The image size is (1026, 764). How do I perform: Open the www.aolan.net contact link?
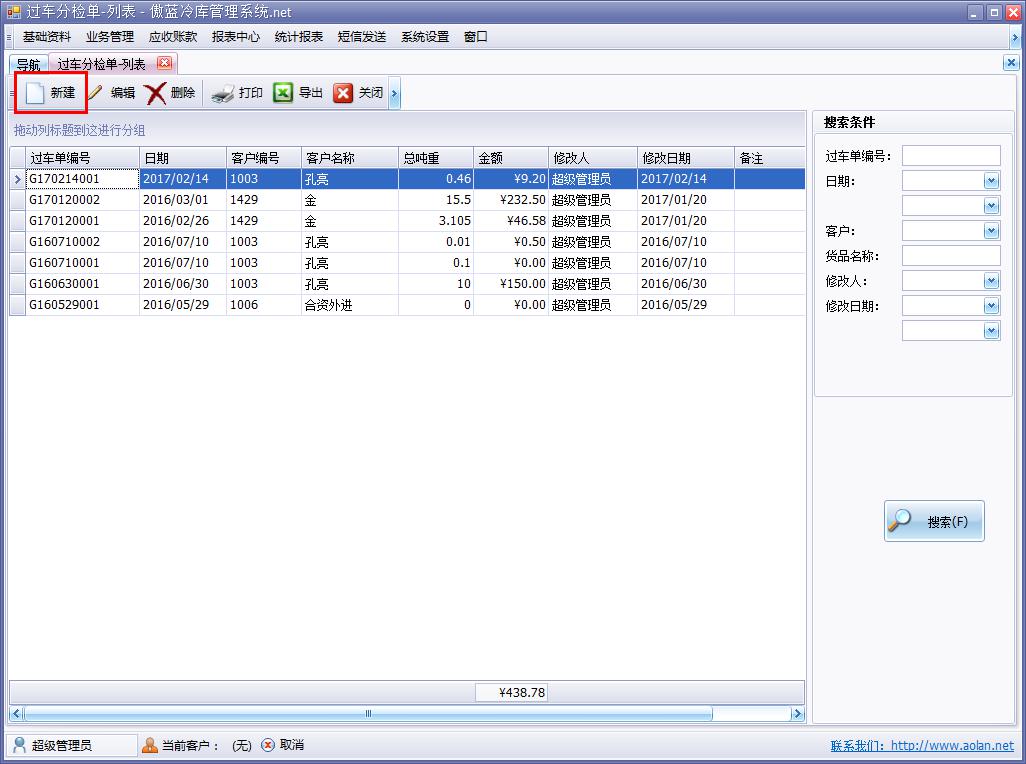(951, 746)
